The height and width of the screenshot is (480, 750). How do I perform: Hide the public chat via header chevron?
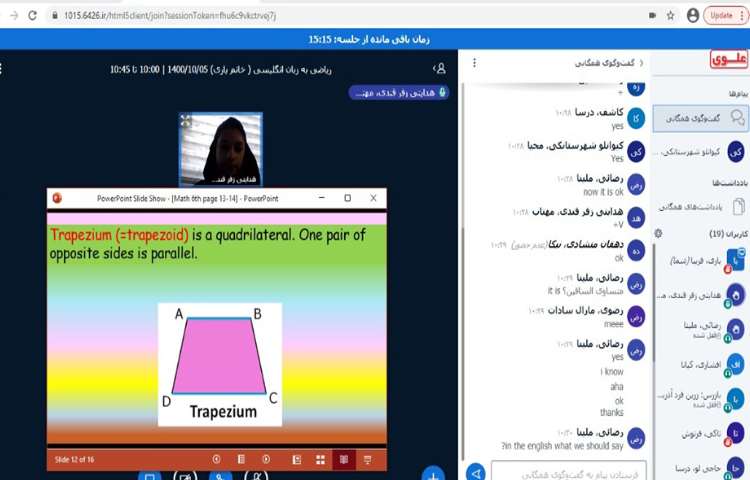tap(641, 63)
